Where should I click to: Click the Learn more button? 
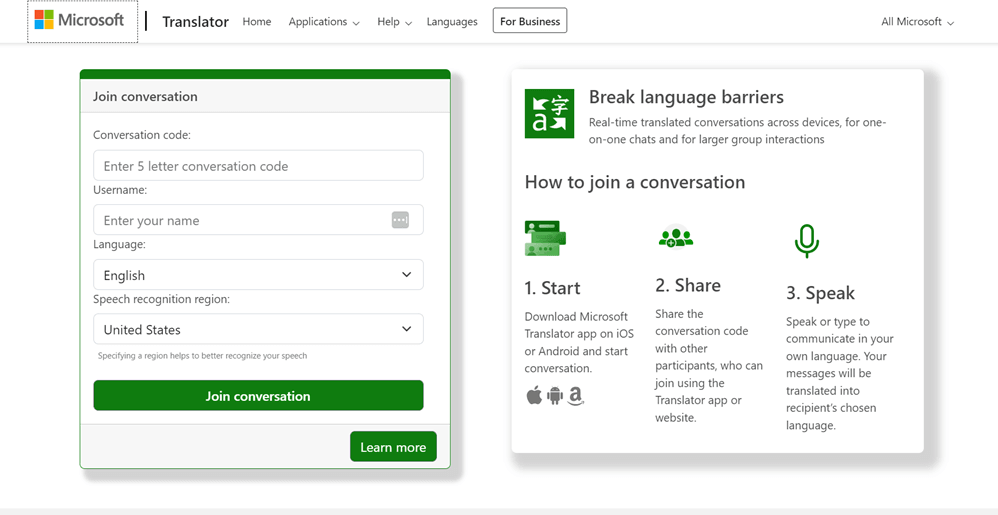point(393,447)
